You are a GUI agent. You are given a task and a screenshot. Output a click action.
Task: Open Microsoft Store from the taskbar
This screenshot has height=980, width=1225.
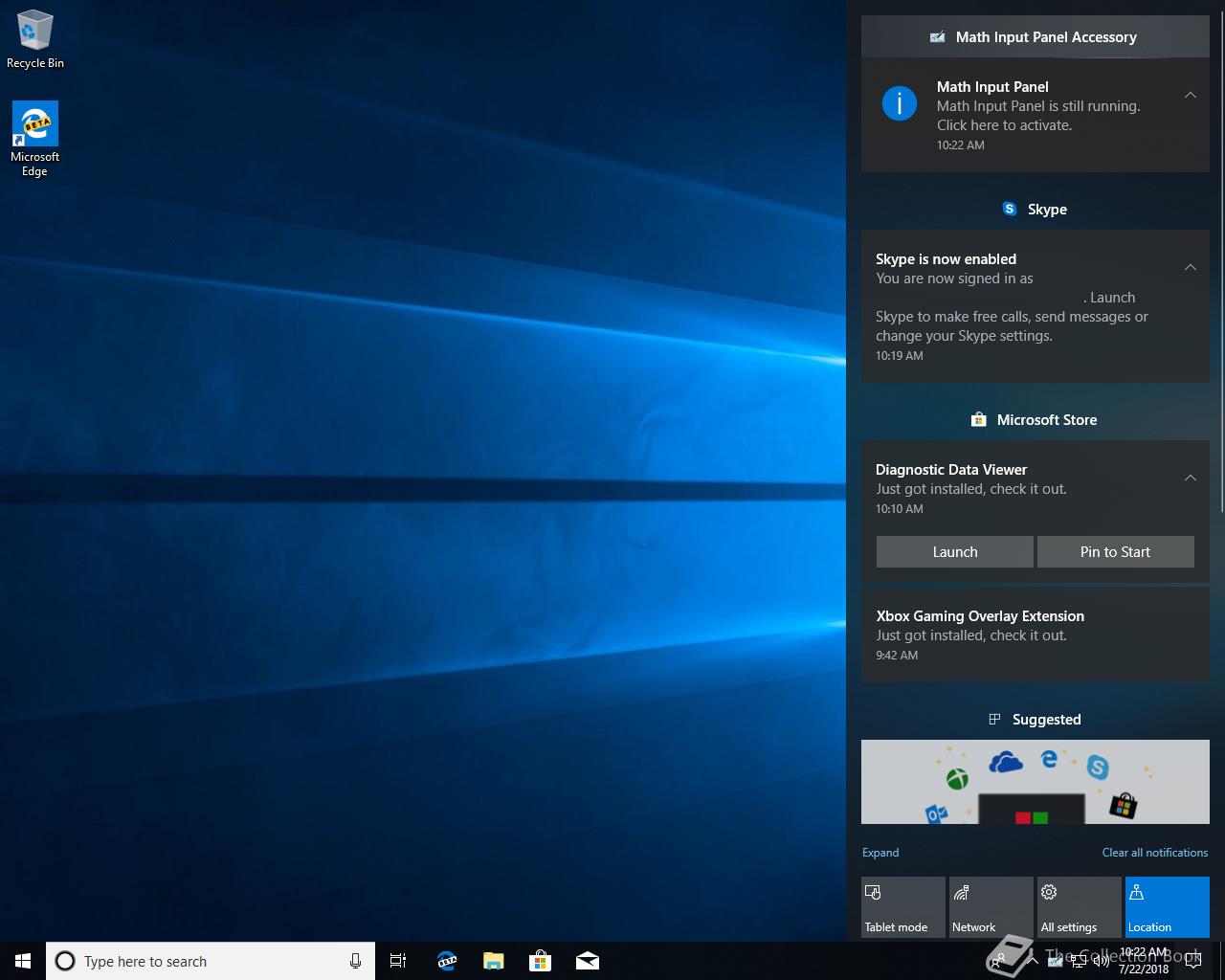(541, 961)
